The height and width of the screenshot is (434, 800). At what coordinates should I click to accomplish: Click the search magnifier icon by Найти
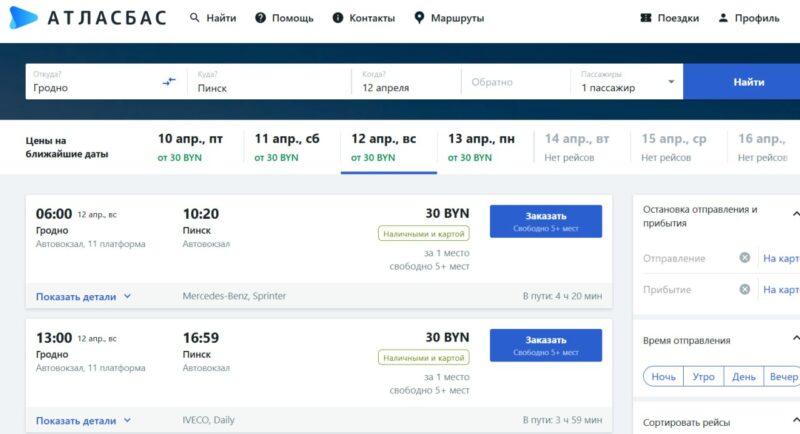193,18
